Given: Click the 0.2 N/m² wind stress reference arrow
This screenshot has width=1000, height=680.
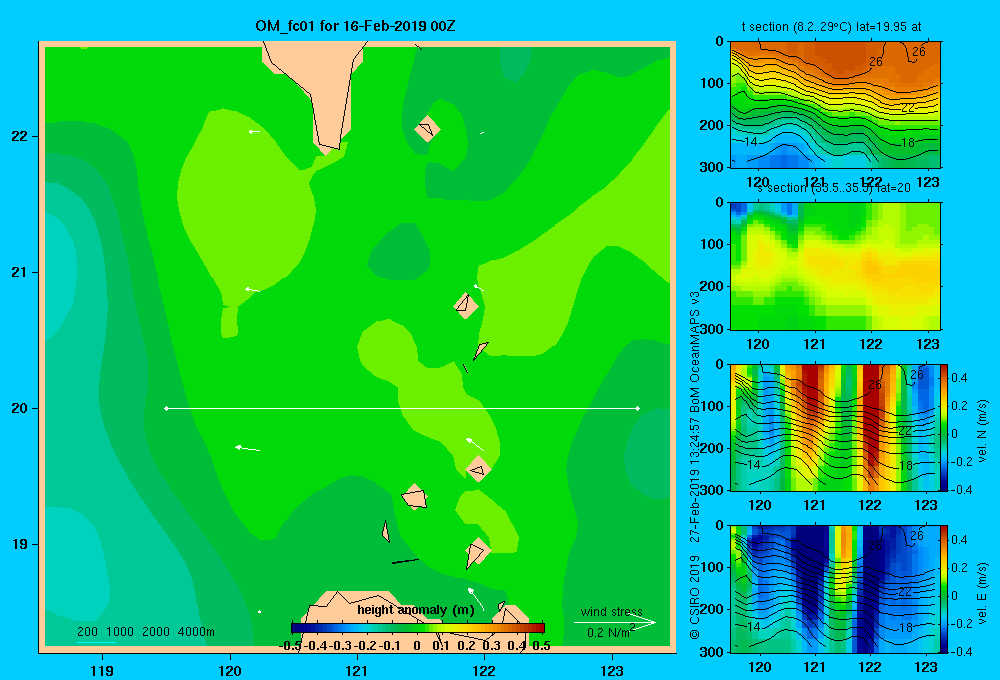Looking at the screenshot, I should (615, 623).
